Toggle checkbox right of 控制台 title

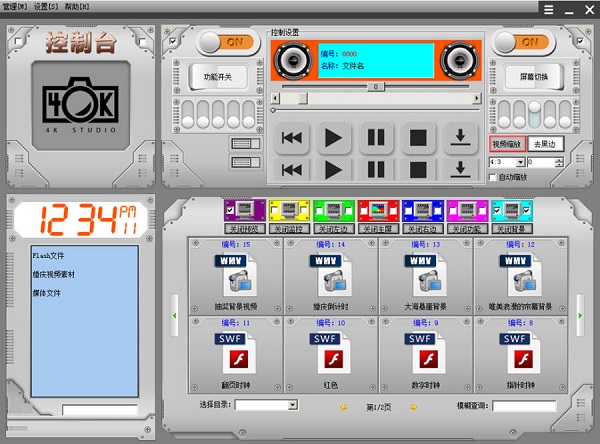(142, 41)
